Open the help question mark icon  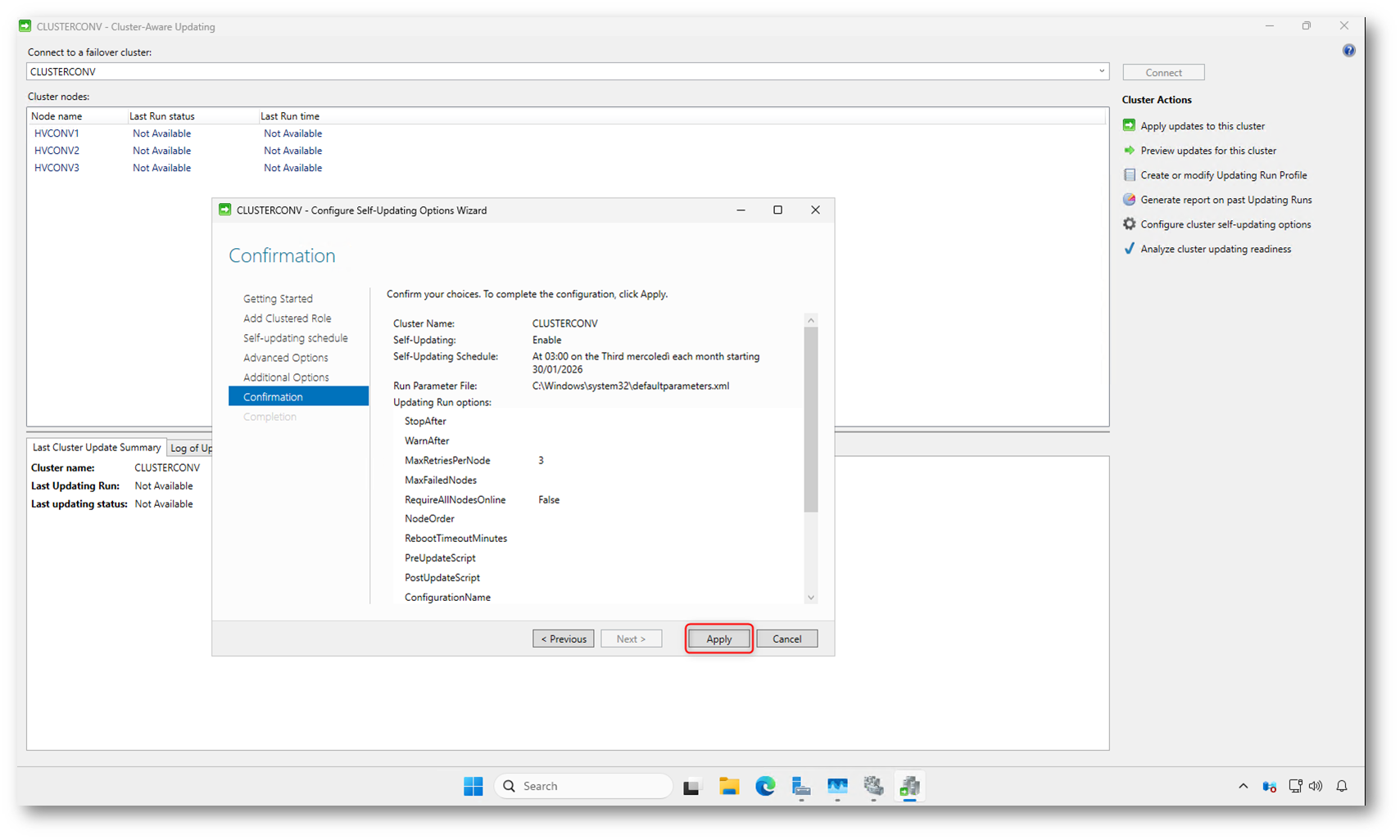click(x=1348, y=51)
